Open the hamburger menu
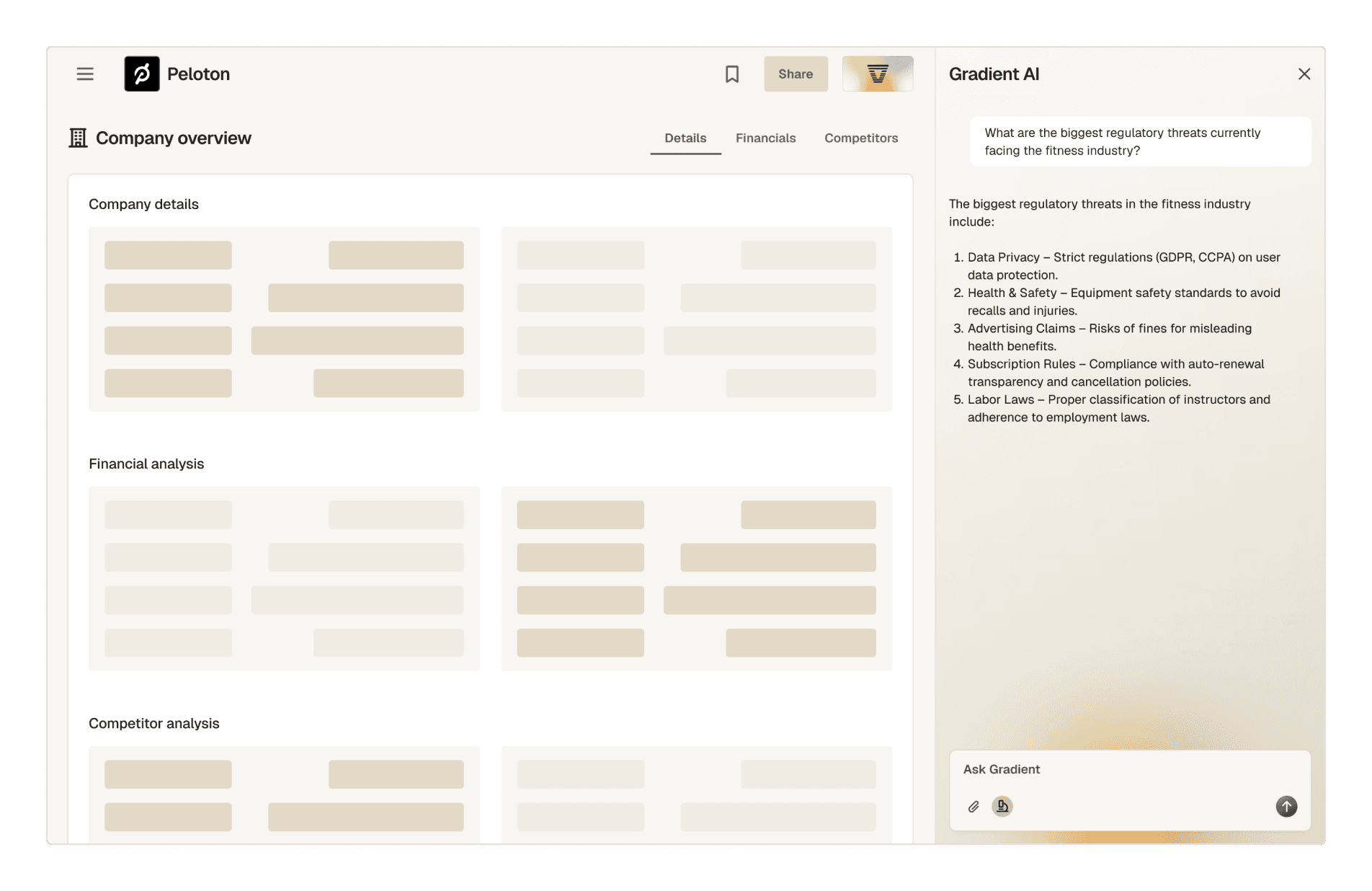 click(85, 74)
